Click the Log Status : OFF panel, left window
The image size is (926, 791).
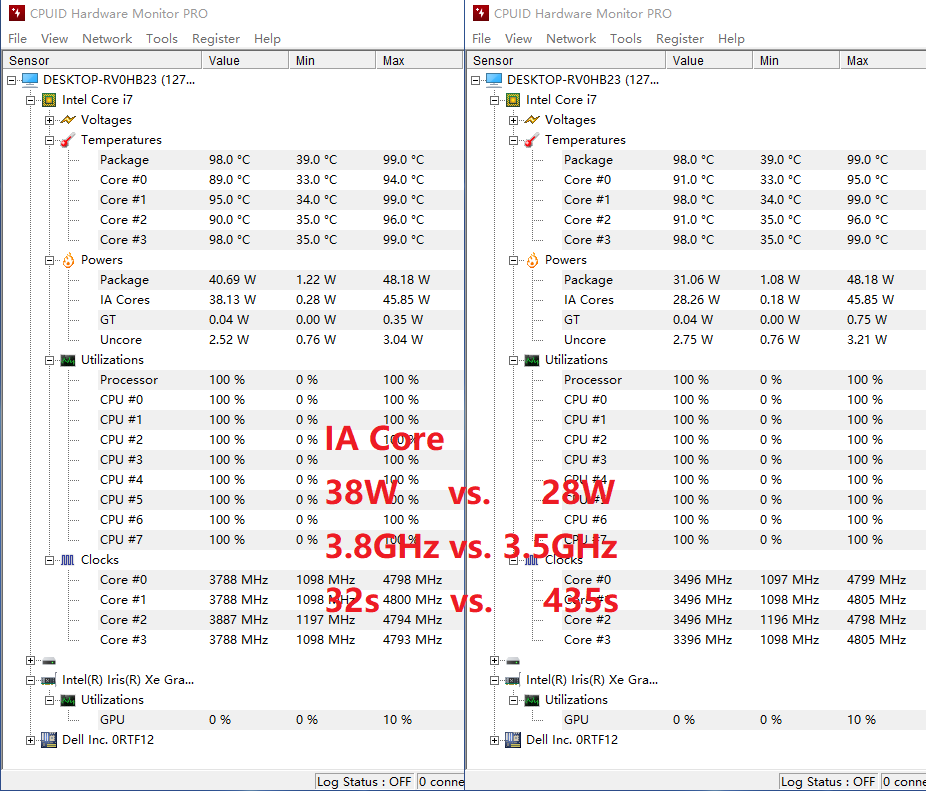coord(364,782)
